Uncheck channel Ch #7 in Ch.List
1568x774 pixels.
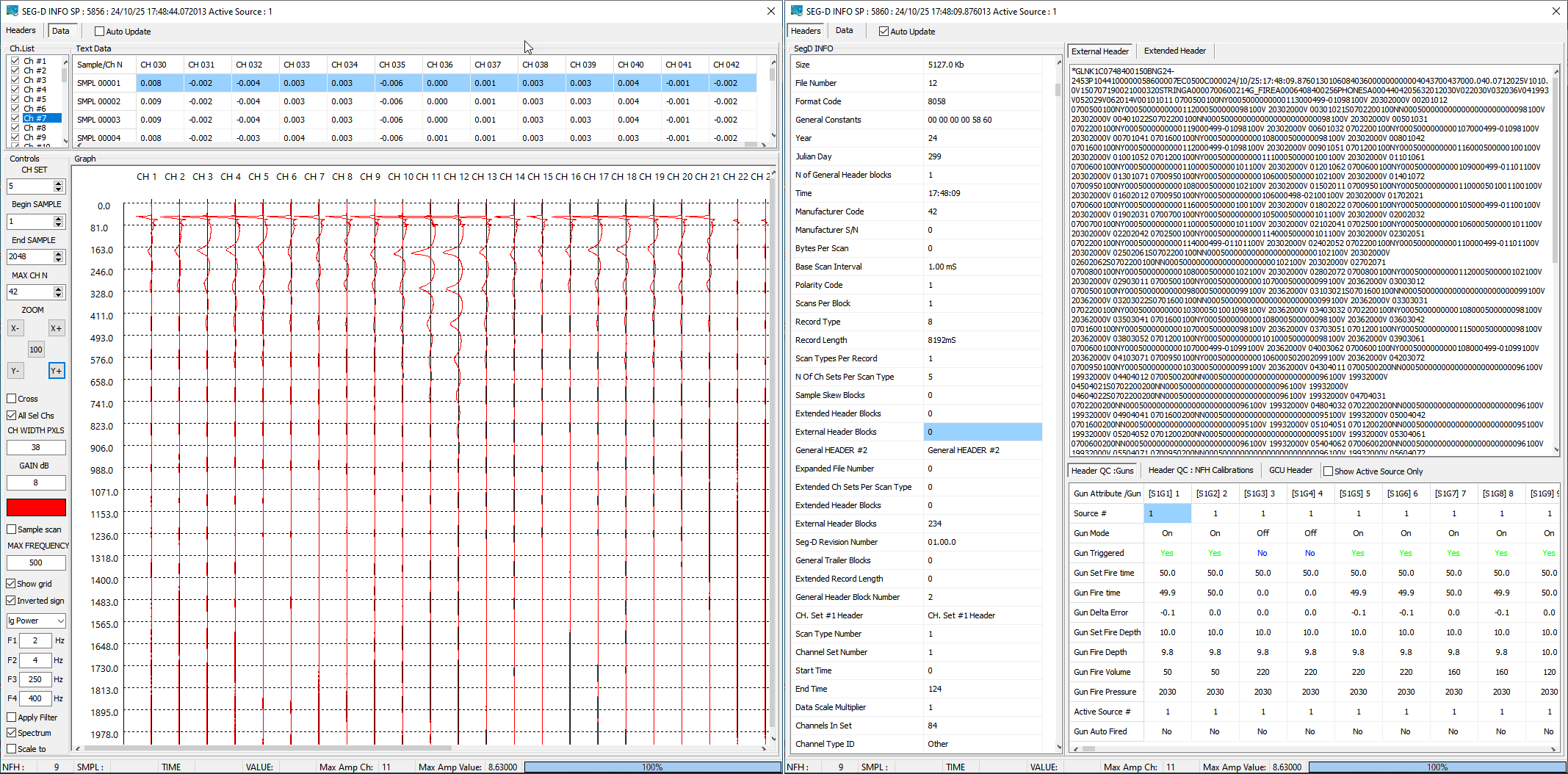pos(15,118)
